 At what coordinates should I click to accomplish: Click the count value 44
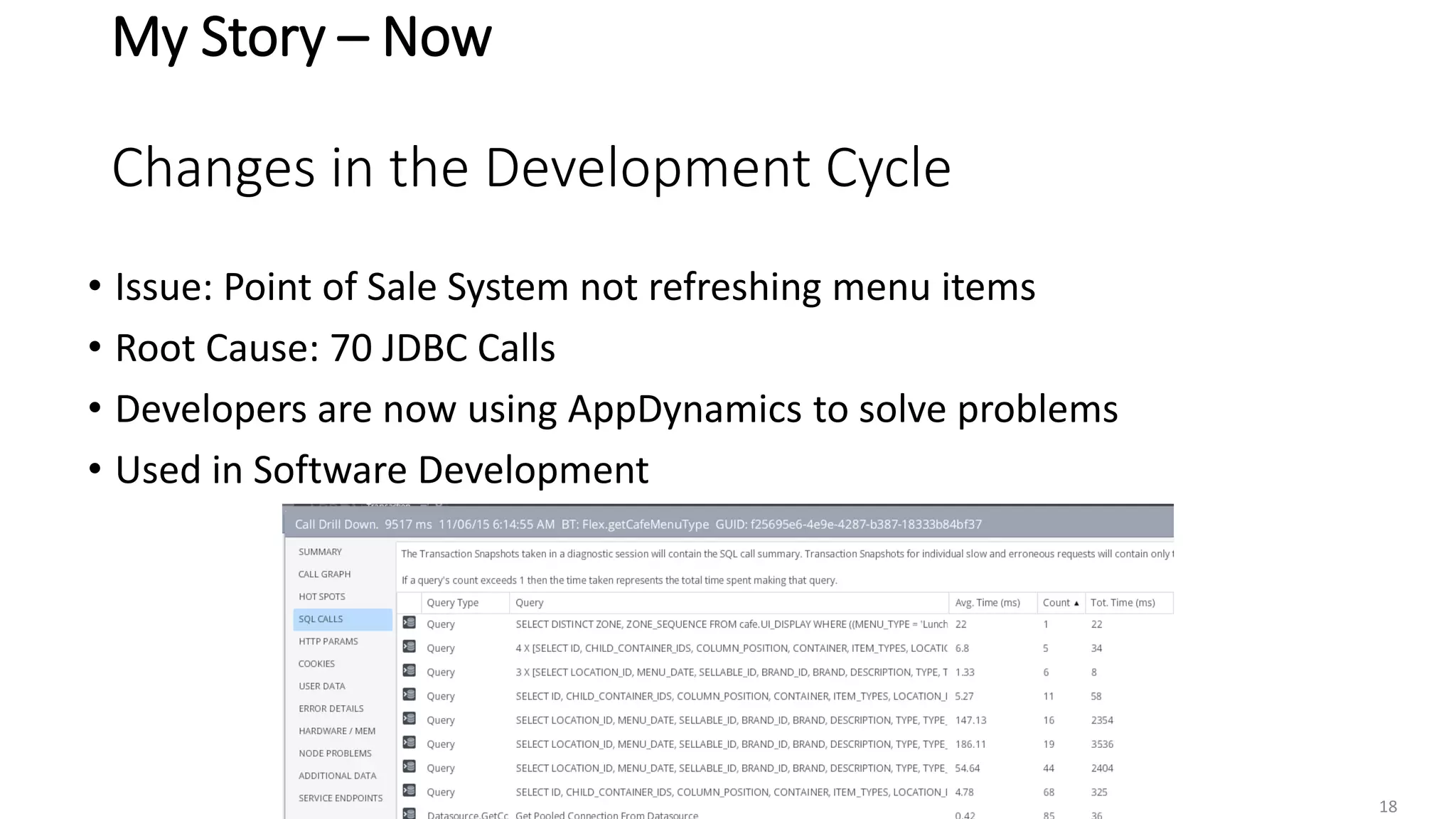point(1049,769)
